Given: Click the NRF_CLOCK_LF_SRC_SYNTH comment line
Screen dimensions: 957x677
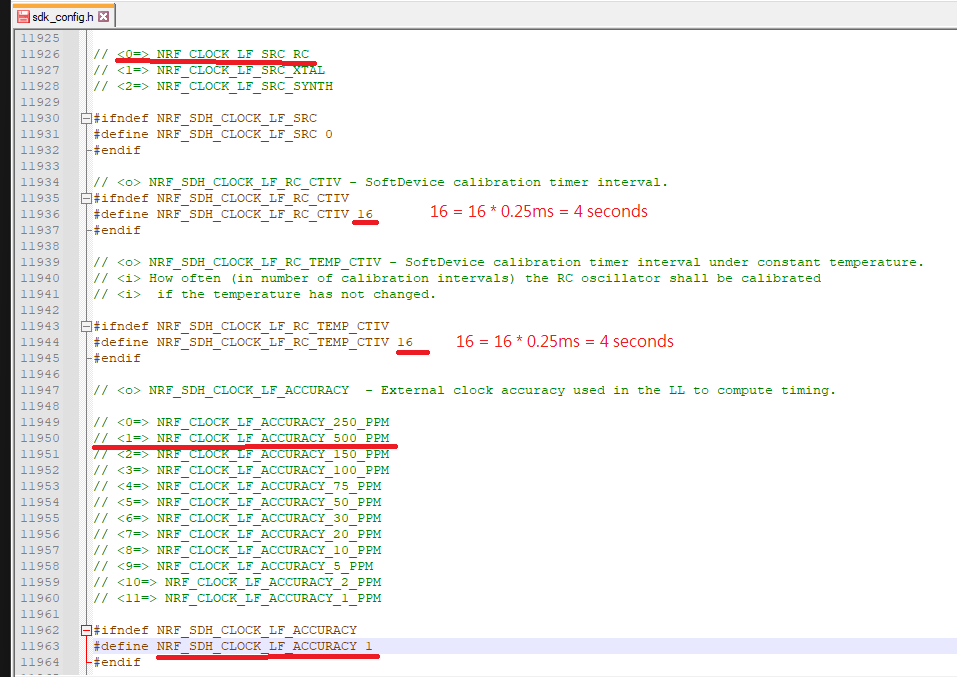Looking at the screenshot, I should [x=244, y=86].
